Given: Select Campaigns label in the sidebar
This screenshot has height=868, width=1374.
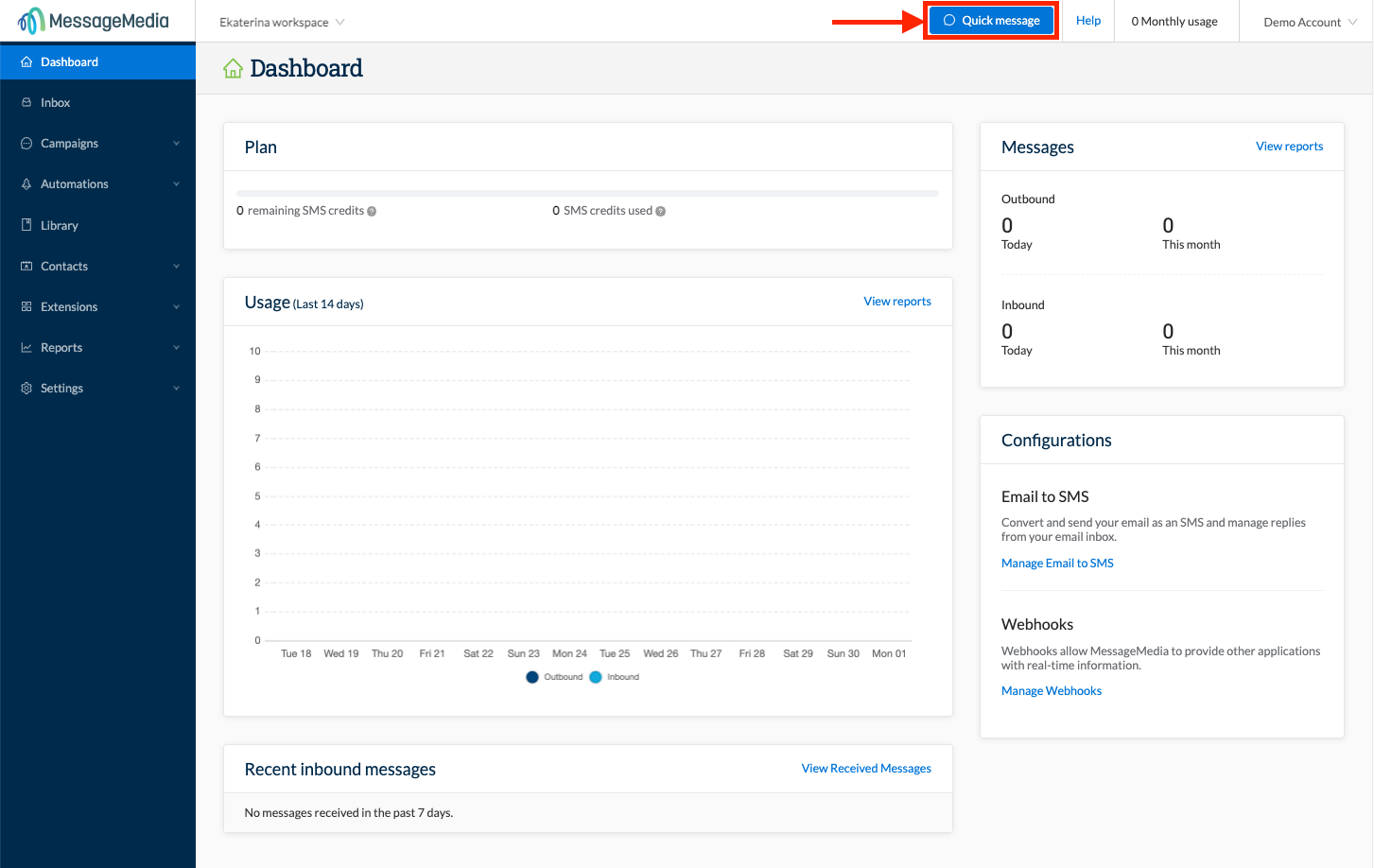Looking at the screenshot, I should [69, 144].
